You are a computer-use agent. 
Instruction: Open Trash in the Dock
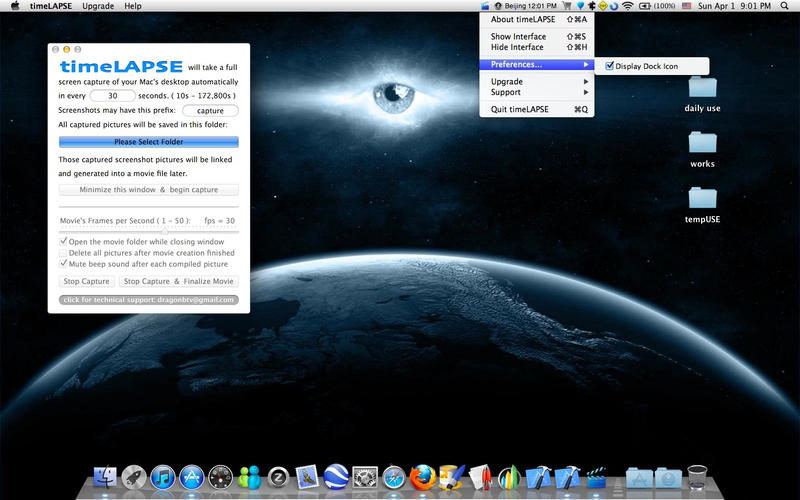pos(697,478)
